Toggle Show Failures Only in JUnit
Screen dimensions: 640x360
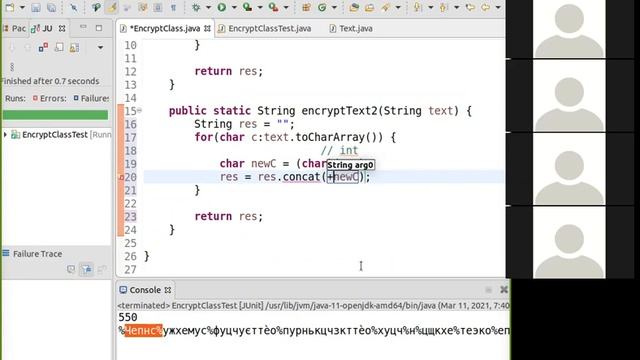click(x=43, y=48)
